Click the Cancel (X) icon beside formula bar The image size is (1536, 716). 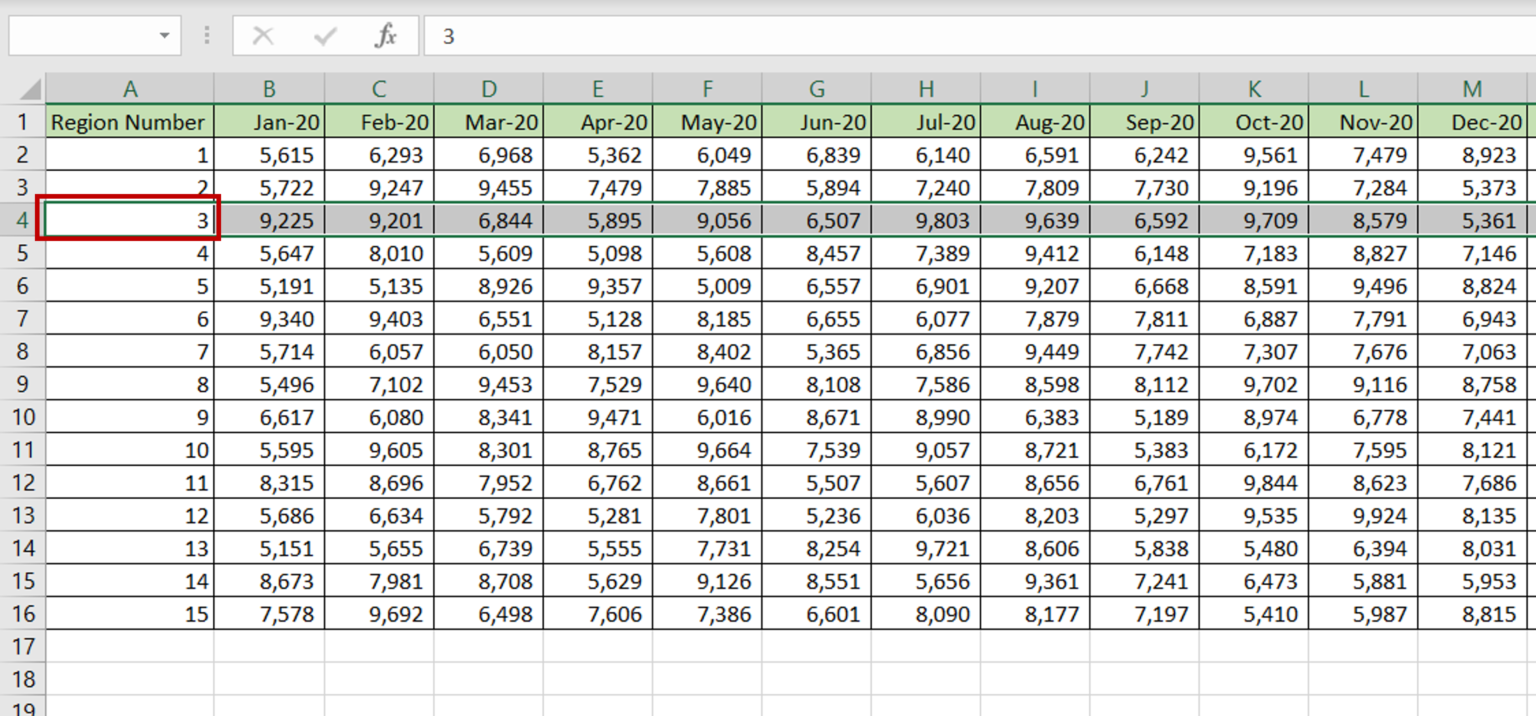(x=263, y=35)
